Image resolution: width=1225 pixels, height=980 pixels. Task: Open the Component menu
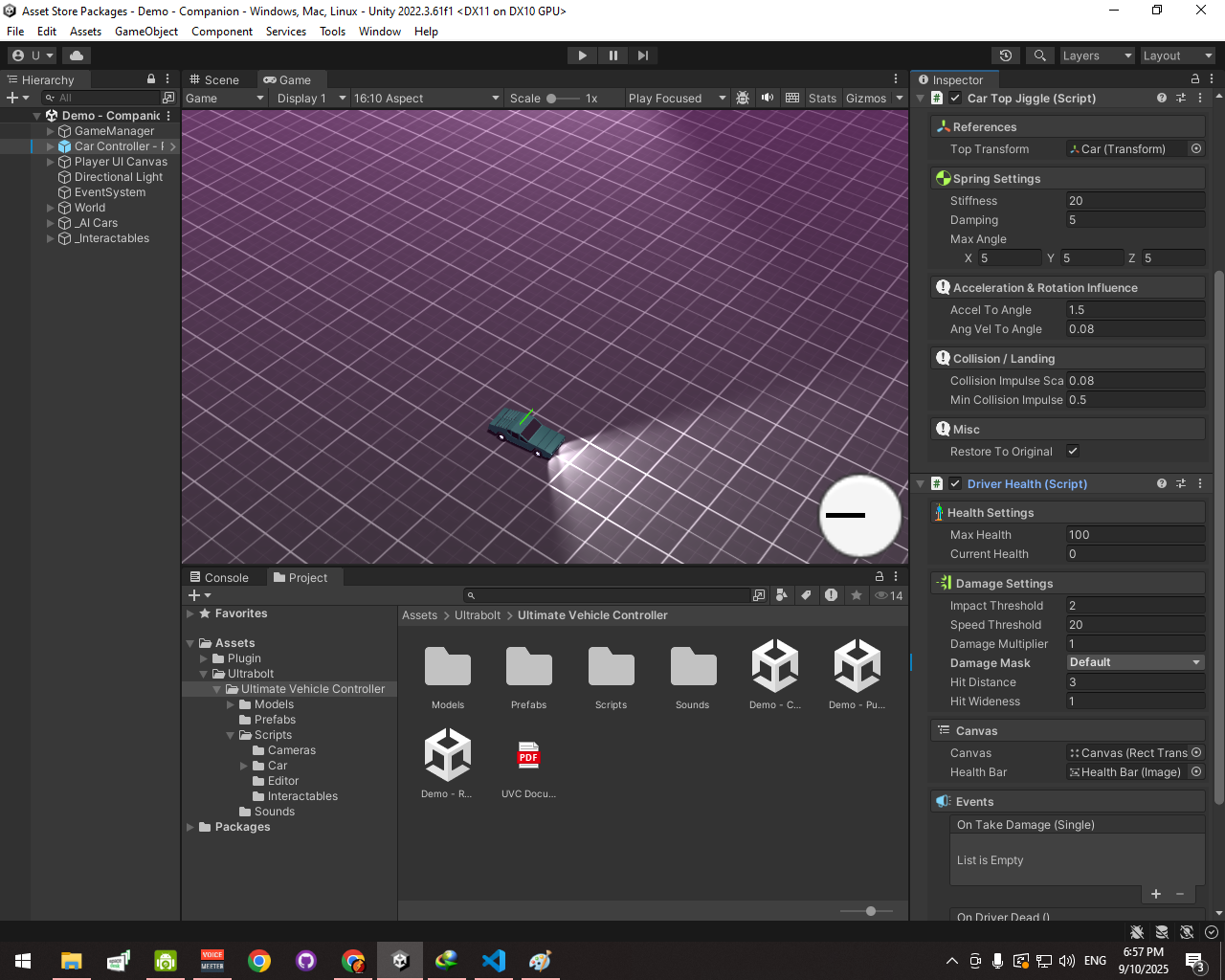[222, 32]
